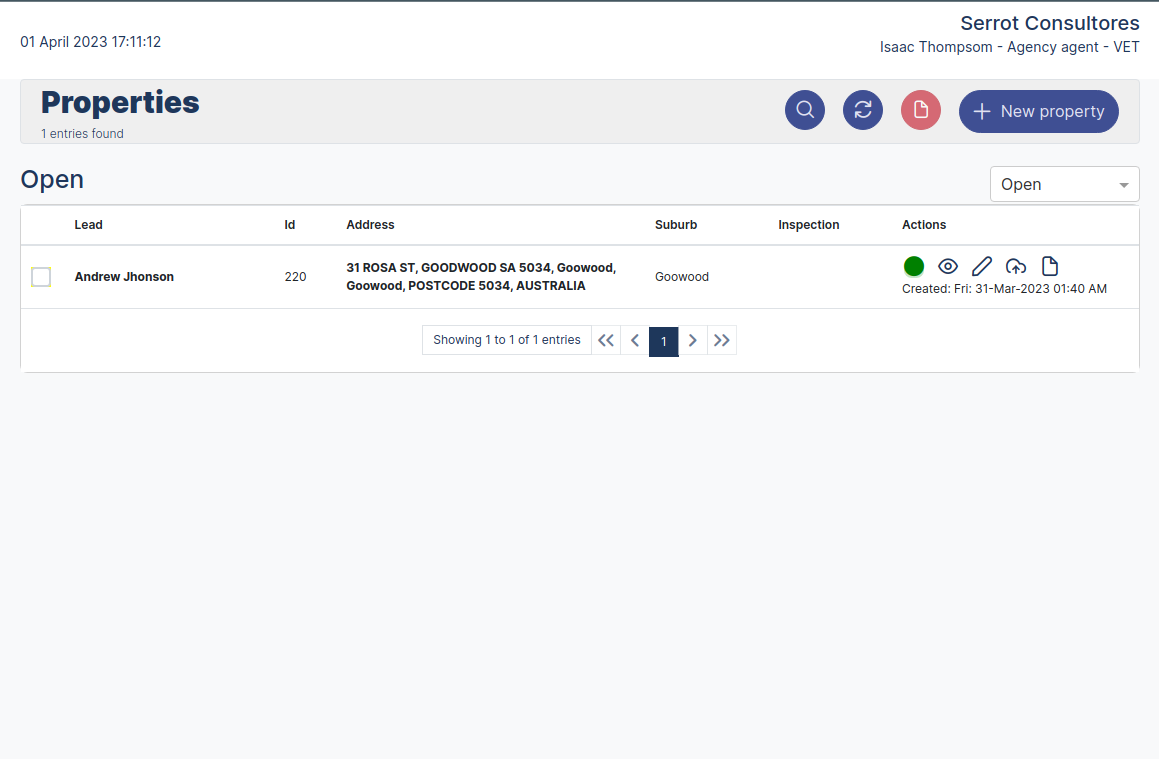This screenshot has height=759, width=1159.
Task: Expand the status selector showing Open
Action: 1064,184
